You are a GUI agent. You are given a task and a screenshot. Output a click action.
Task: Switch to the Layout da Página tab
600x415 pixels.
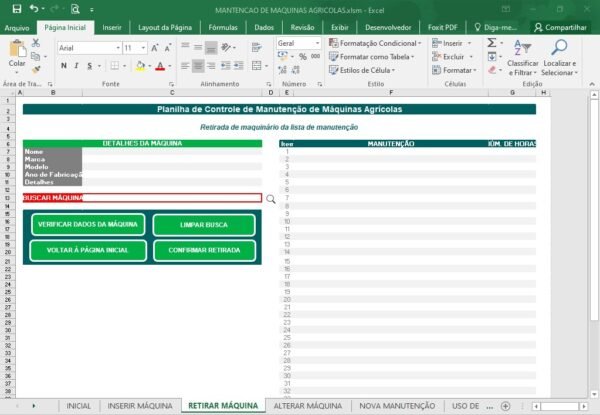[165, 28]
